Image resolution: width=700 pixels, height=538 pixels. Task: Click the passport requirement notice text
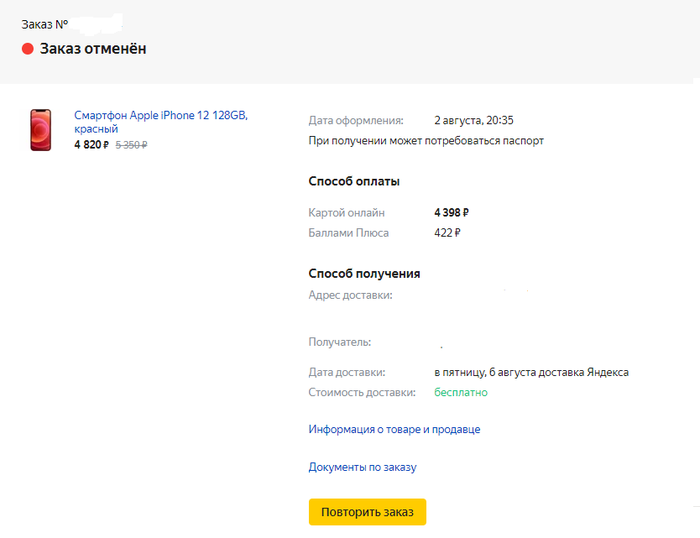tap(426, 141)
